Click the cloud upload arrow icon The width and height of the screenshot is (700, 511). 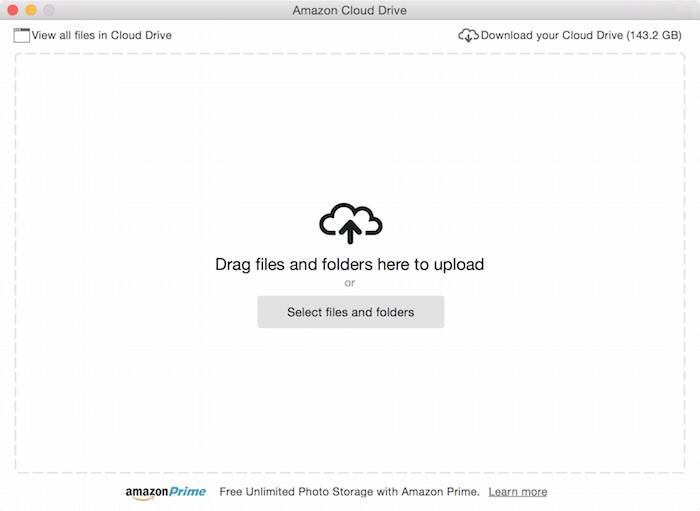pyautogui.click(x=350, y=223)
